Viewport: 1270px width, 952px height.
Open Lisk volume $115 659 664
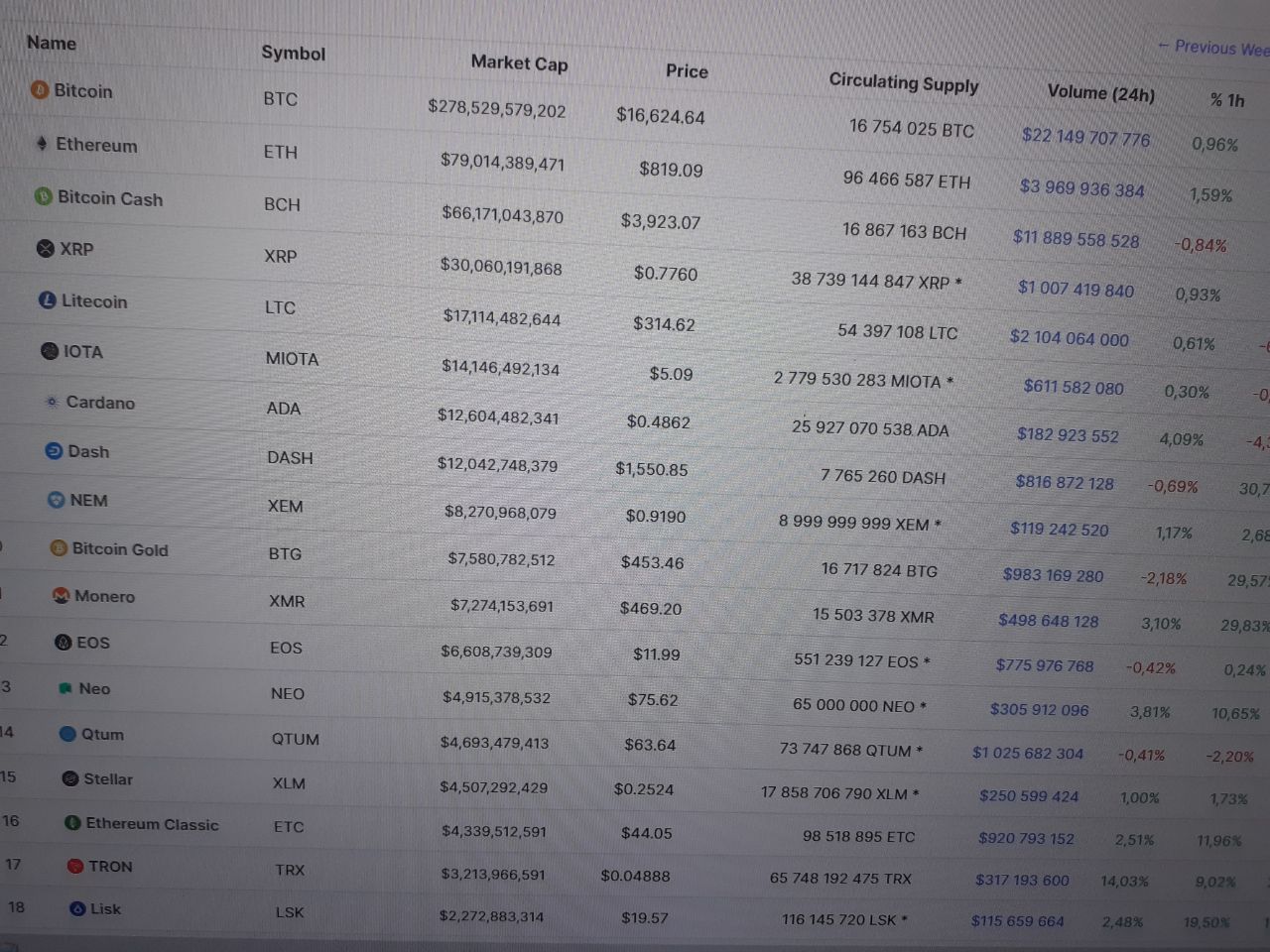(x=1017, y=921)
